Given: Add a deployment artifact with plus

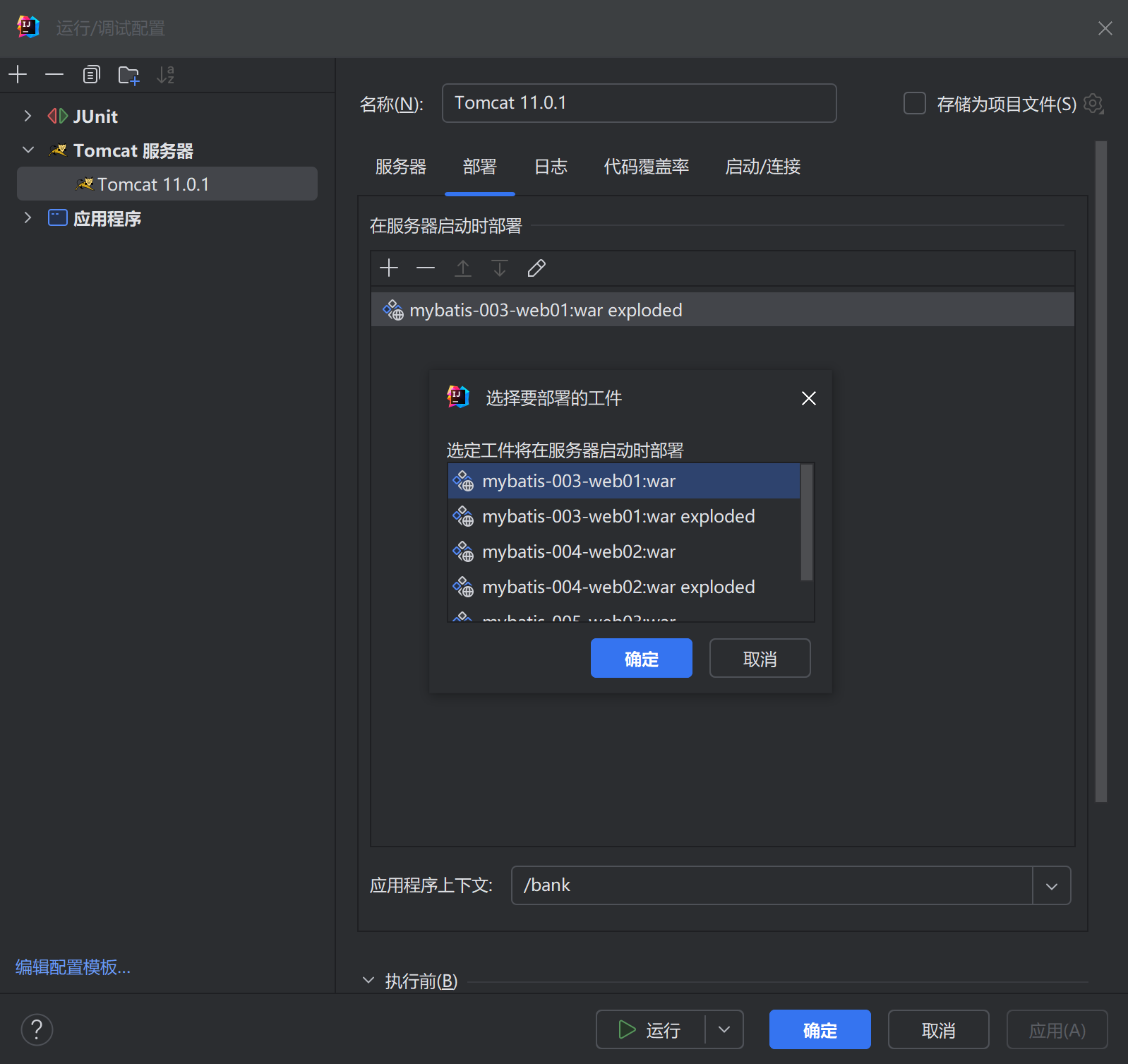Looking at the screenshot, I should [389, 268].
